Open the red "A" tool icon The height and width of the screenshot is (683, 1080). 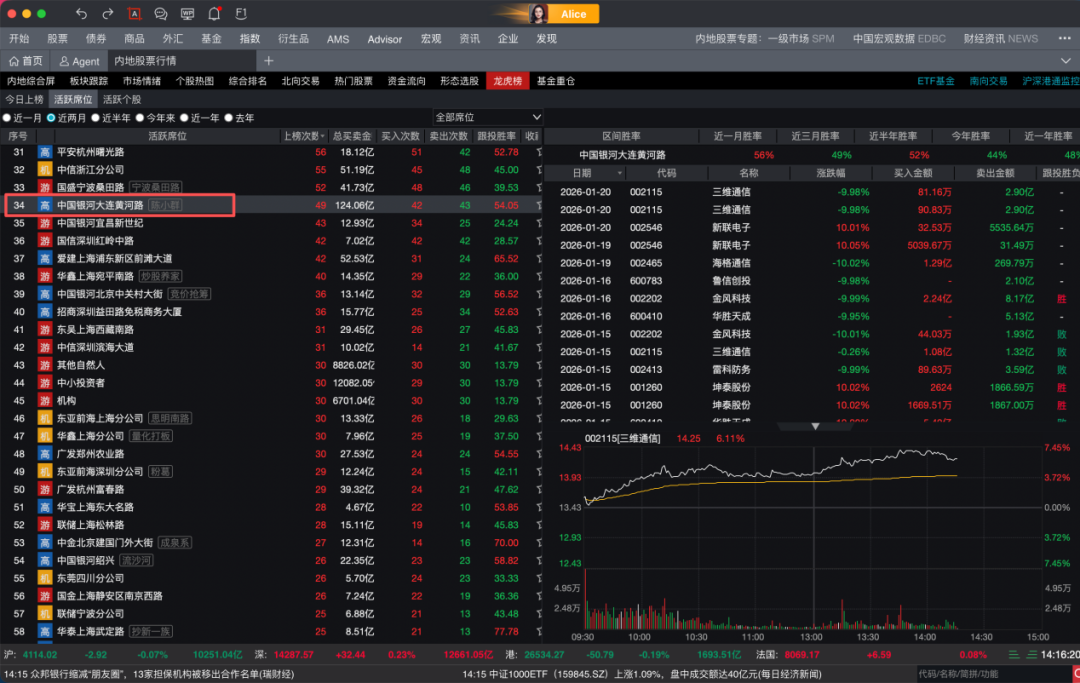click(135, 15)
